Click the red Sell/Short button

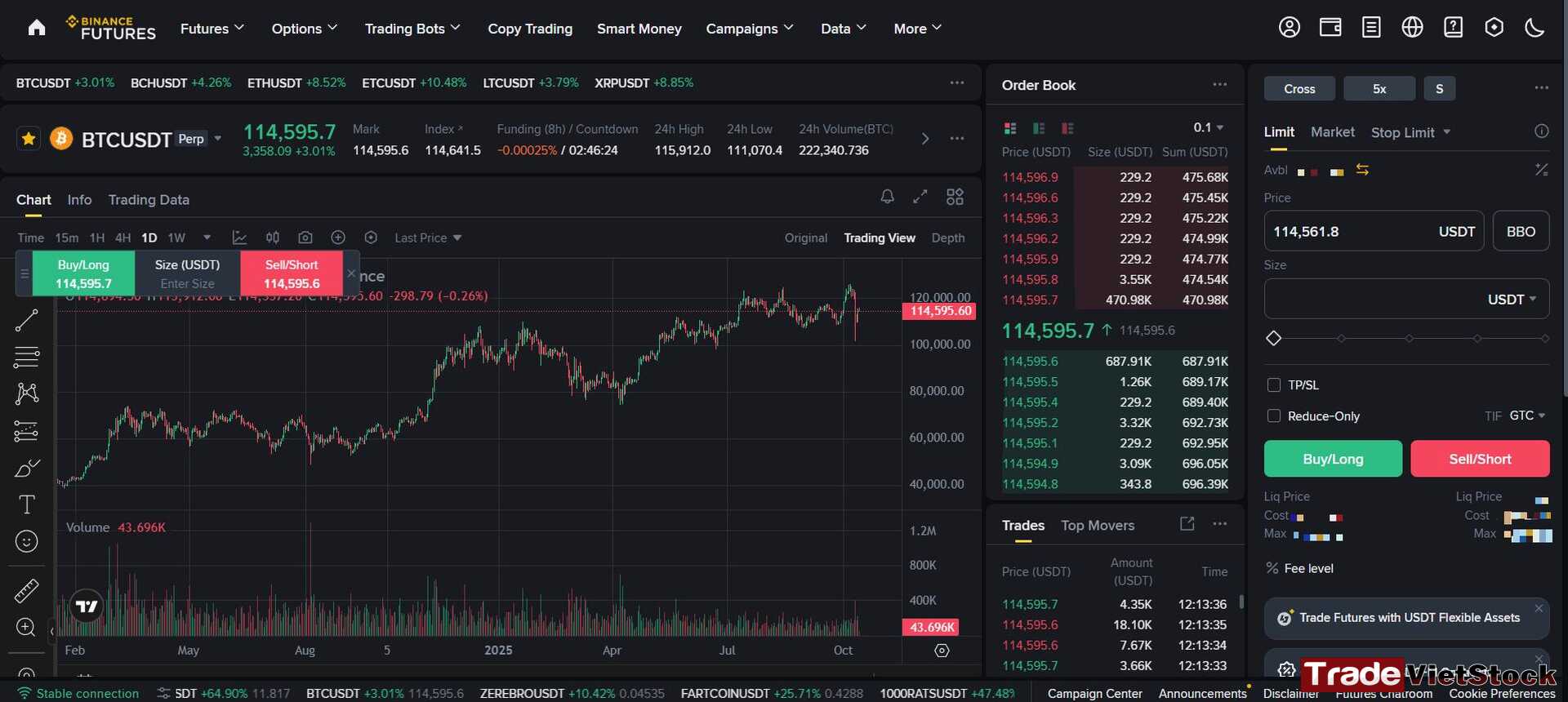[x=1480, y=459]
